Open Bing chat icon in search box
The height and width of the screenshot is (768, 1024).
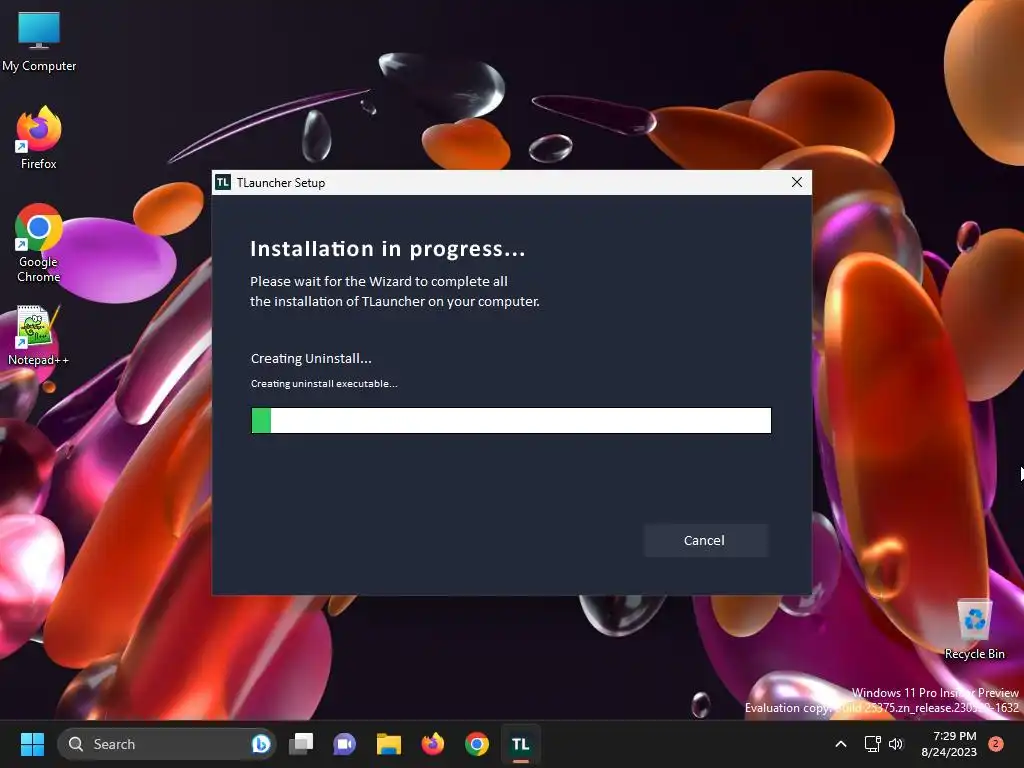point(261,744)
